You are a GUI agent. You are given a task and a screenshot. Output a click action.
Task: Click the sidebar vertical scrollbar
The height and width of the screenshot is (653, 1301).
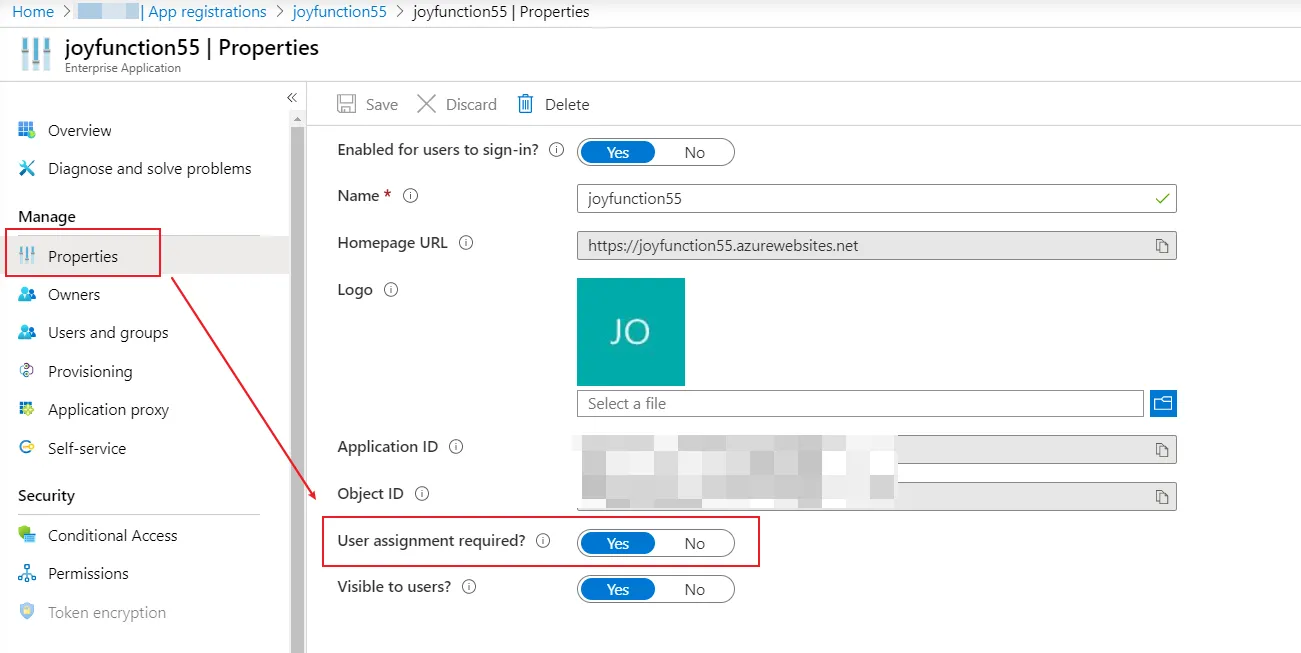click(x=297, y=390)
